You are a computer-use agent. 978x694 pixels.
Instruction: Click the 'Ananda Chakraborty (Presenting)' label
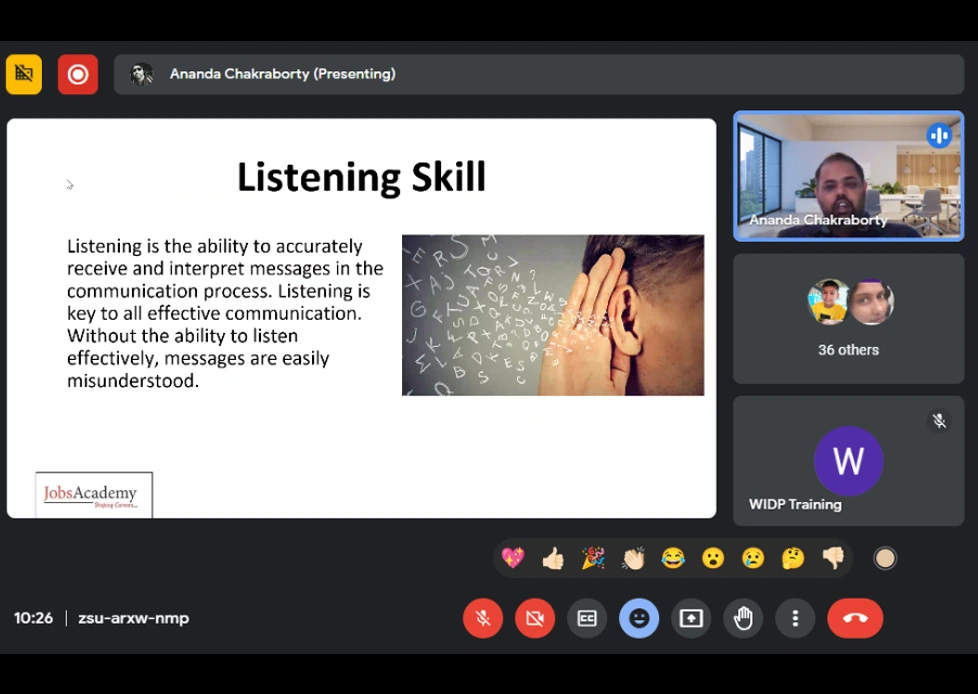coord(283,74)
